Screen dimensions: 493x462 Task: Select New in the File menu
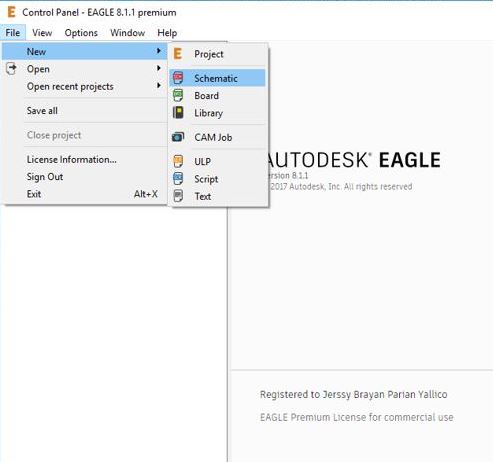pos(85,51)
